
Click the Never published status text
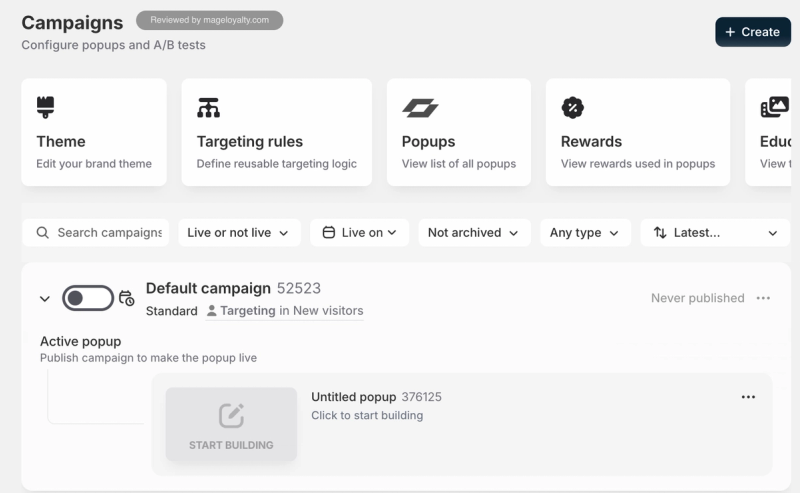point(697,298)
